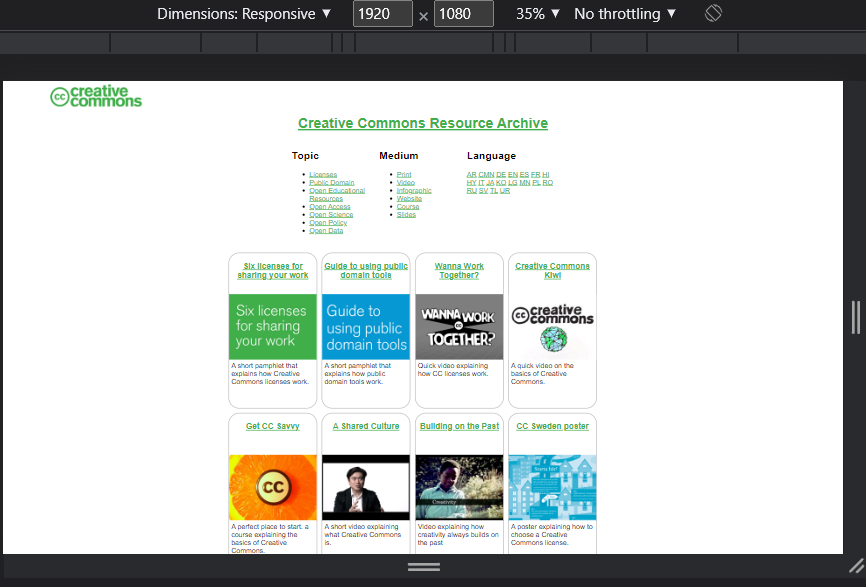Screen dimensions: 866x587
Task: Filter by Video medium link
Action: click(405, 182)
